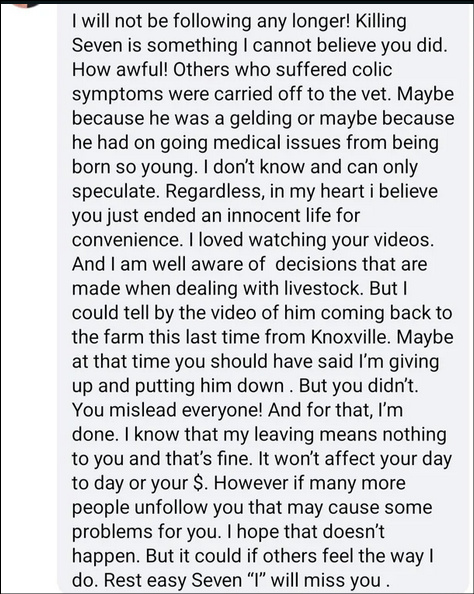Click the word "gelding" in the comment
The image size is (474, 594).
click(x=261, y=118)
